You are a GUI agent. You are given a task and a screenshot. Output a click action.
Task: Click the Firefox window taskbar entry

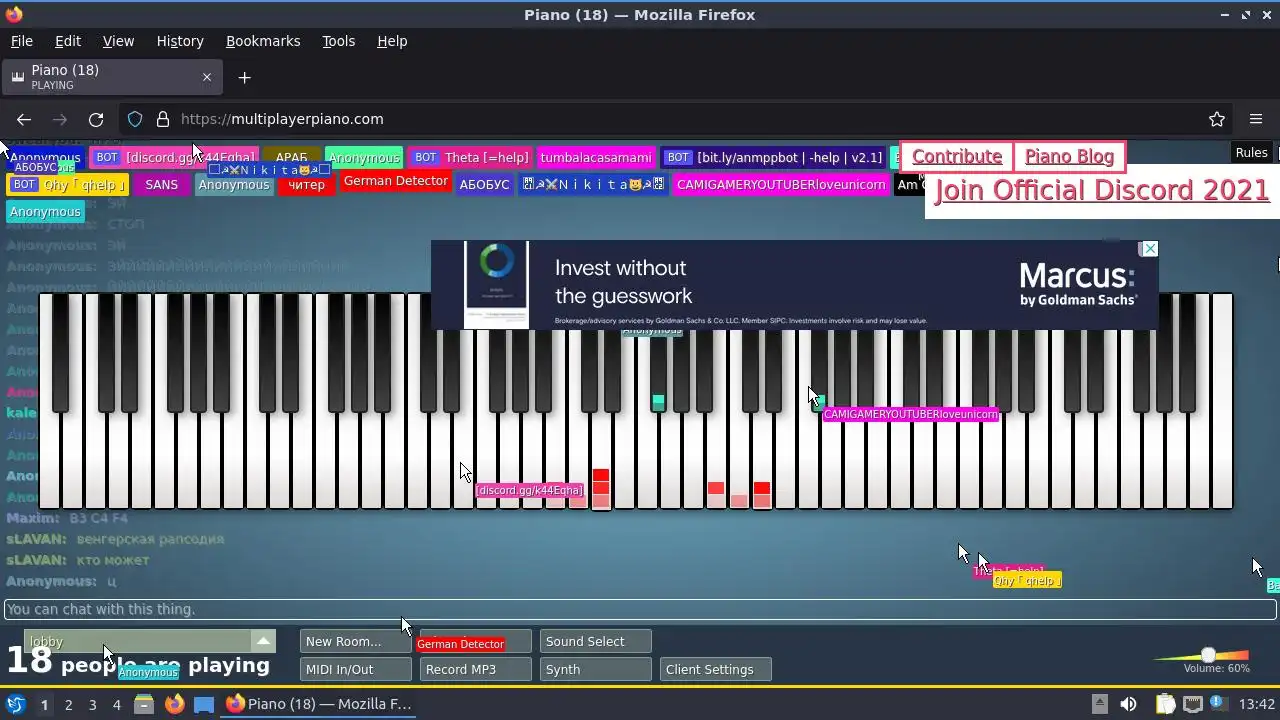tap(319, 704)
